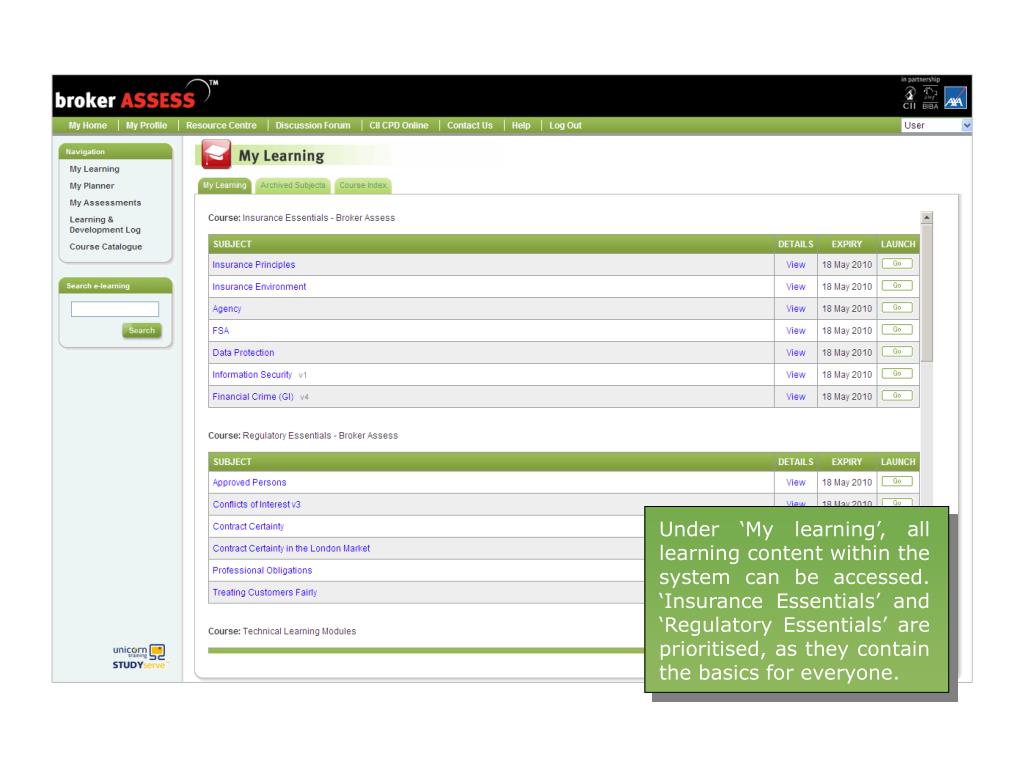Click Log Out in the top menu
This screenshot has width=1024, height=768.
point(566,125)
